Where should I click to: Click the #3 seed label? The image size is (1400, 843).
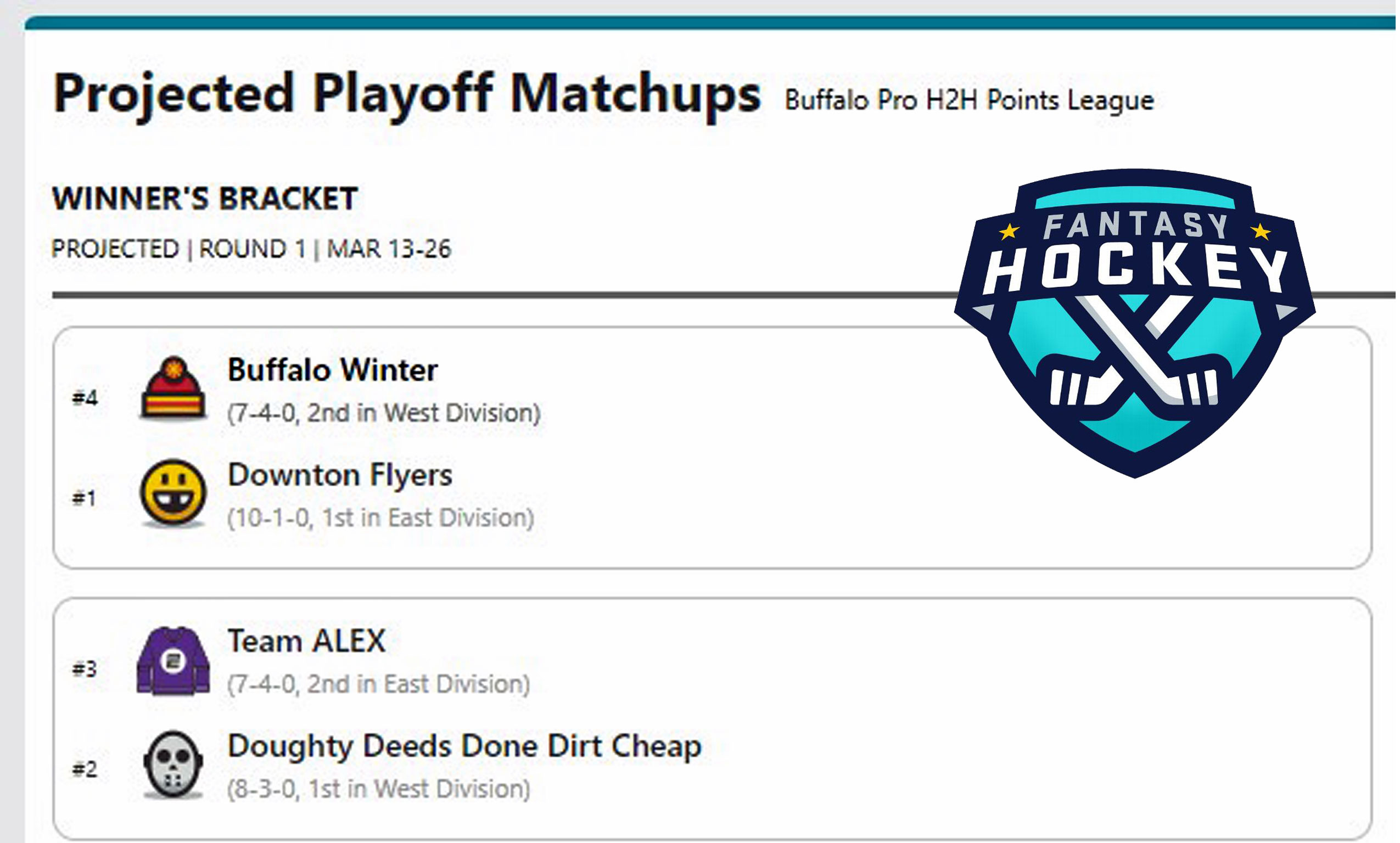point(85,669)
